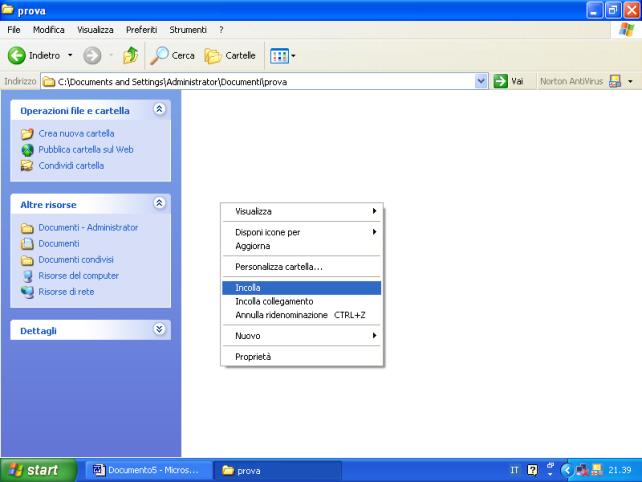The height and width of the screenshot is (482, 642).
Task: Click the green Indietro back arrow
Action: pos(16,56)
